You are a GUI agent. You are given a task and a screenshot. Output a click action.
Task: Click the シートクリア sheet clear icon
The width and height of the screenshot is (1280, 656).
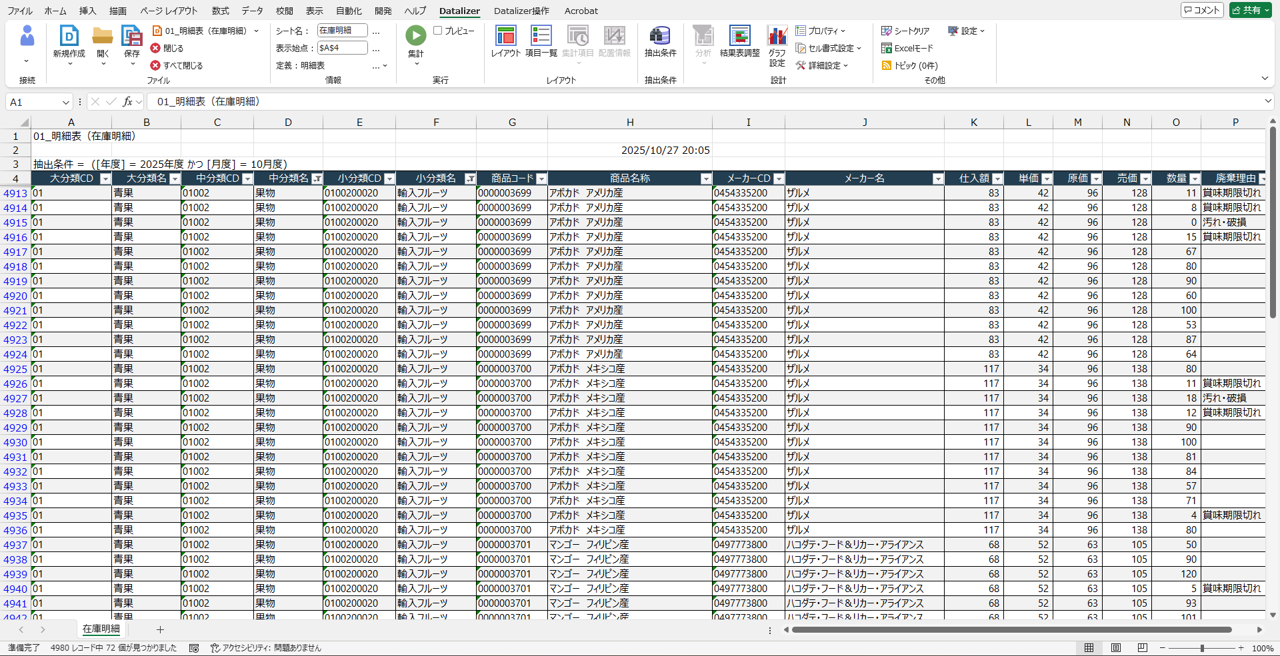[887, 31]
